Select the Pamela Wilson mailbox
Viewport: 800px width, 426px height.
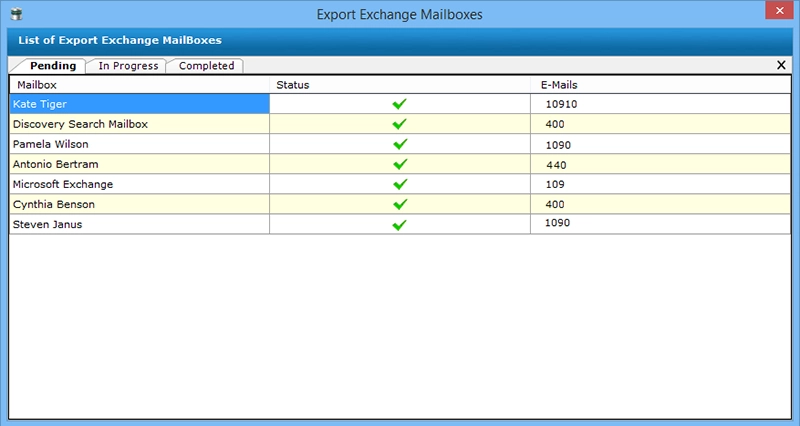(139, 144)
